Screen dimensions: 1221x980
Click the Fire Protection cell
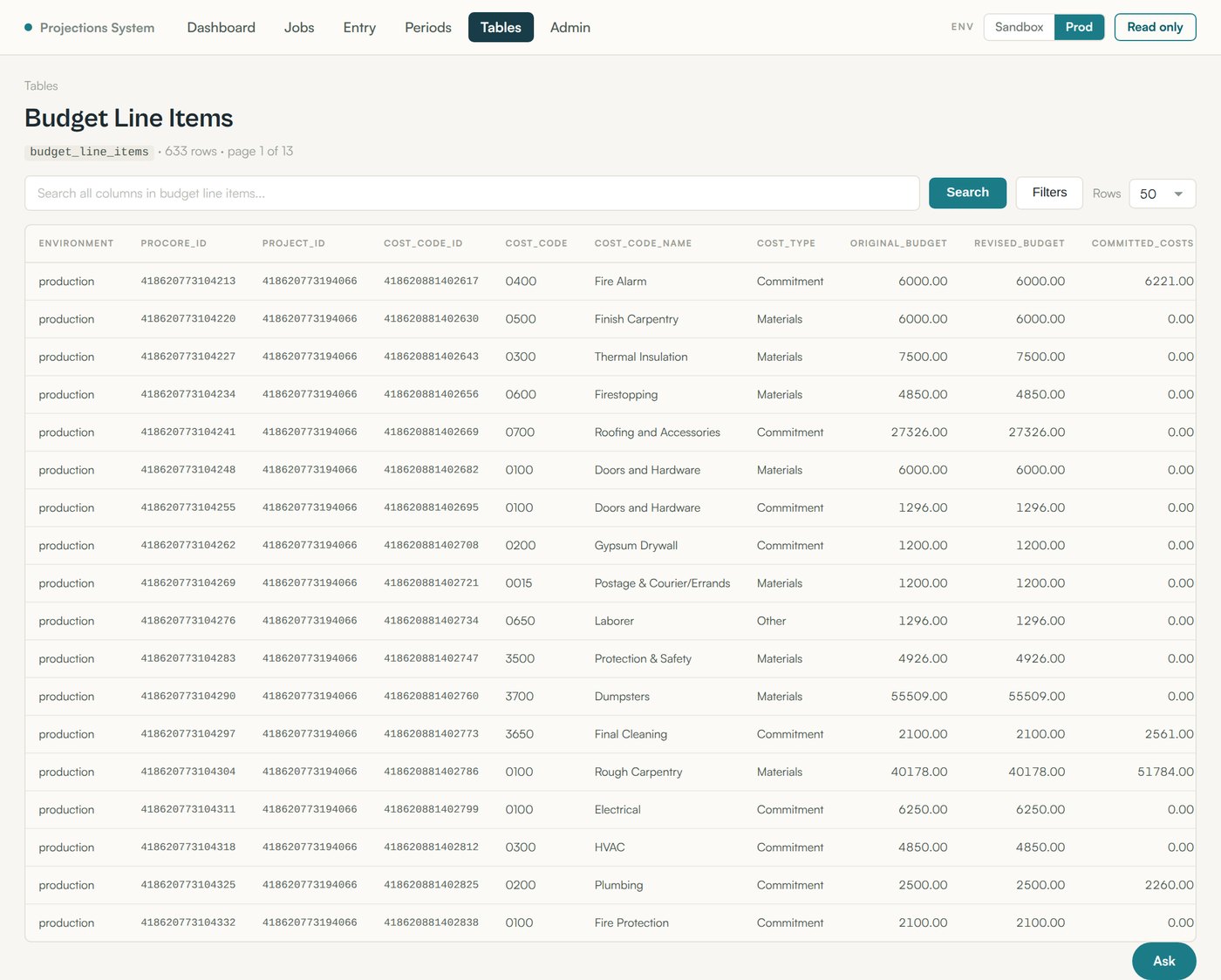[x=631, y=923]
